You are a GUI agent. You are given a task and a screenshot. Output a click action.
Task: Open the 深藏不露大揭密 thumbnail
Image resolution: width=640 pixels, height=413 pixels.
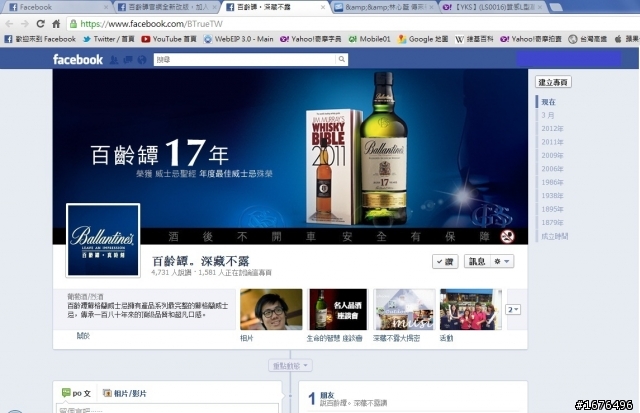pyautogui.click(x=404, y=309)
